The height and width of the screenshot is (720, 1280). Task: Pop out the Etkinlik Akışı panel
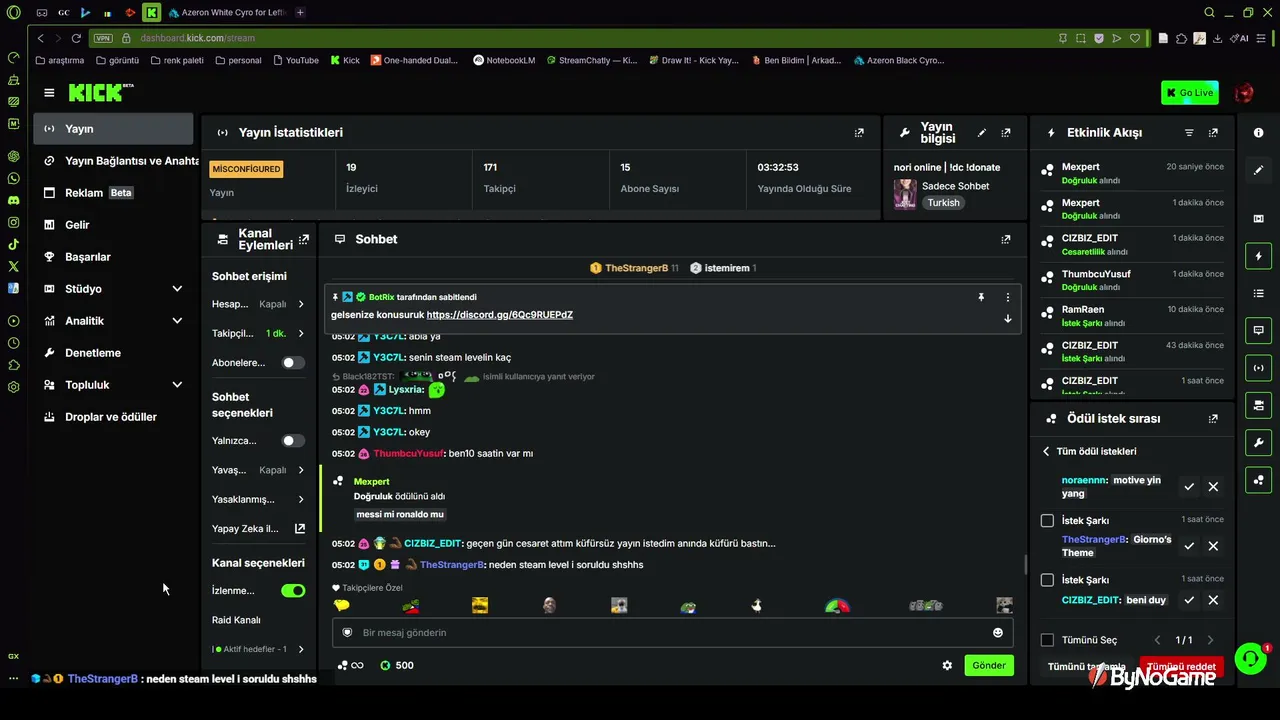pos(1213,132)
